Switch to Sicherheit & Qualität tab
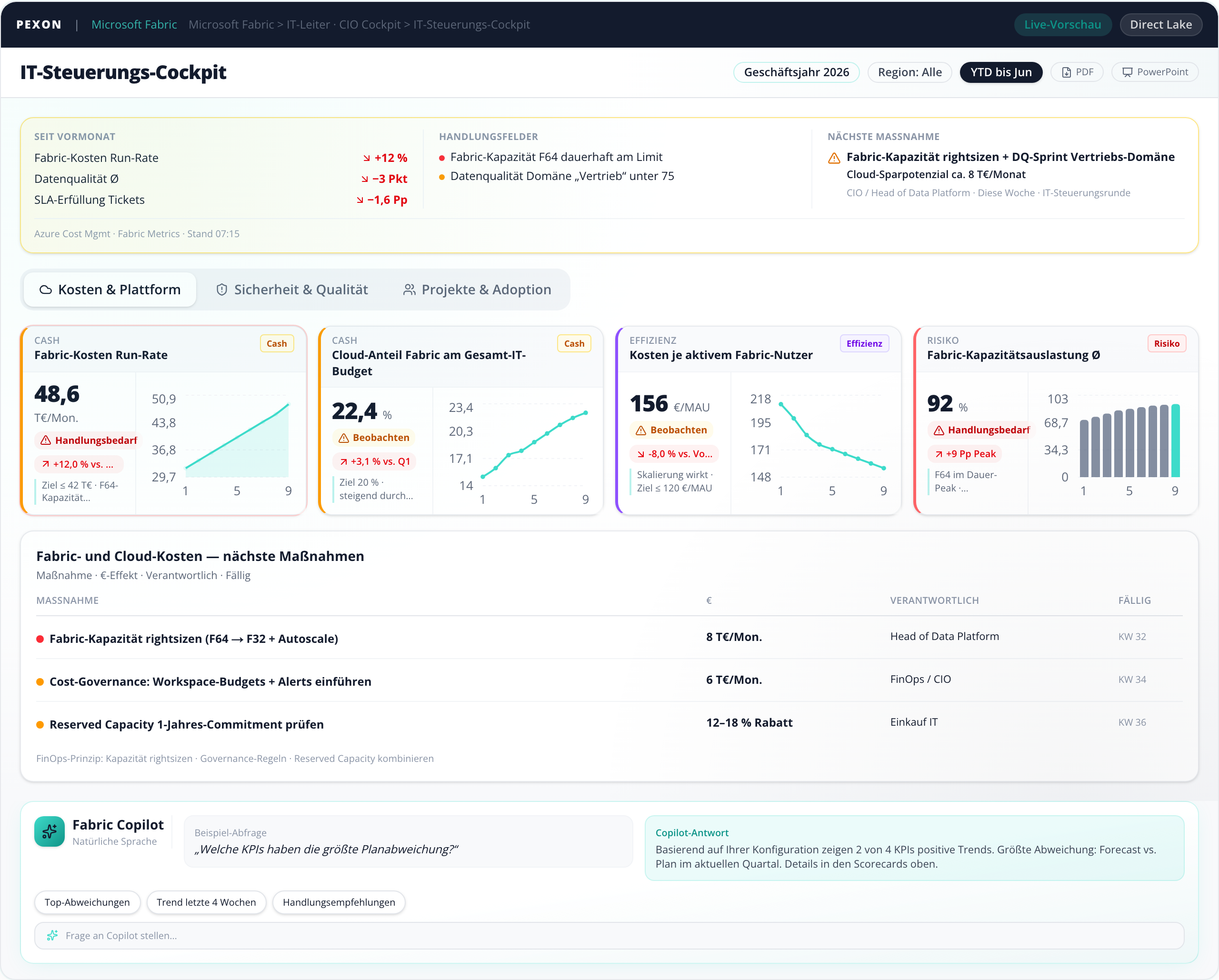Viewport: 1219px width, 980px height. [292, 290]
